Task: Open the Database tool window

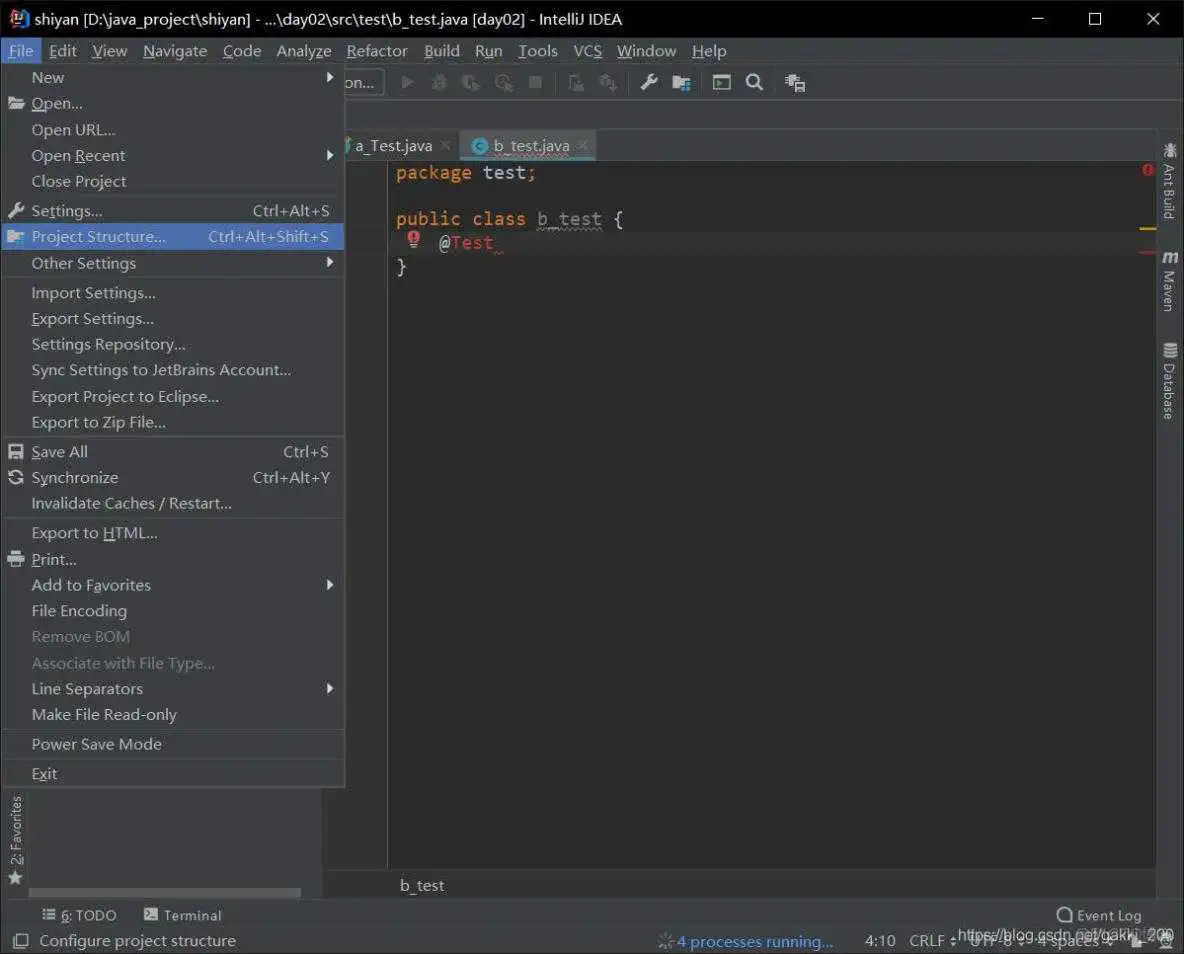Action: (1170, 382)
